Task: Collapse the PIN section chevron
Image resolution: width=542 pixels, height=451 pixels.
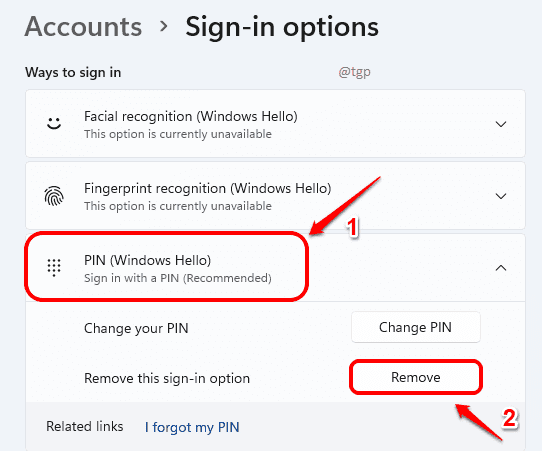Action: tap(501, 268)
